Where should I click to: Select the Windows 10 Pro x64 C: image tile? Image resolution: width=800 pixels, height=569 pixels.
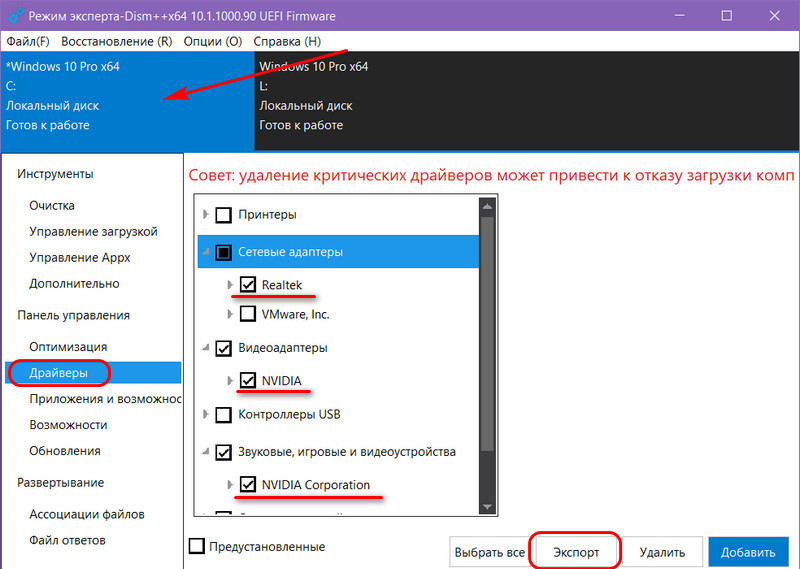(128, 101)
